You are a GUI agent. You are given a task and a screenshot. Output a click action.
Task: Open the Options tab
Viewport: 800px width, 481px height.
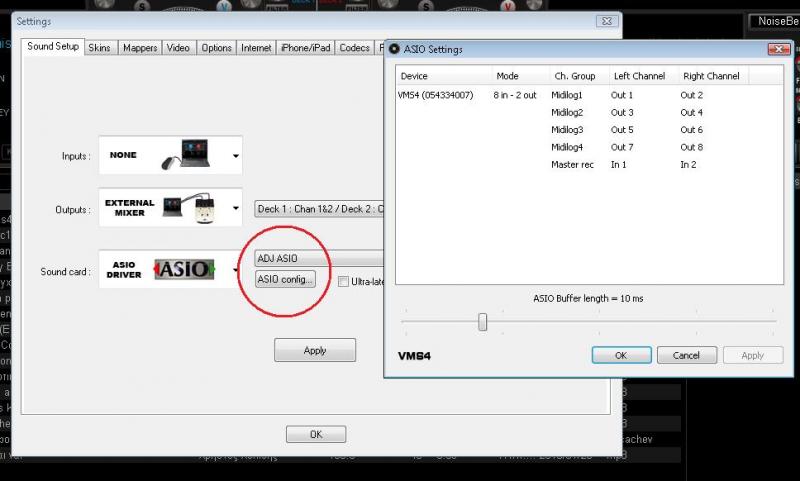(216, 48)
